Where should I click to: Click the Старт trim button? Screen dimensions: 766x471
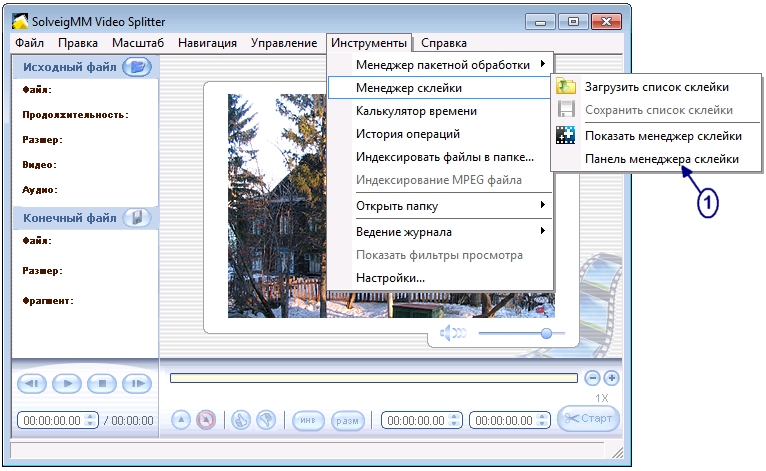588,418
